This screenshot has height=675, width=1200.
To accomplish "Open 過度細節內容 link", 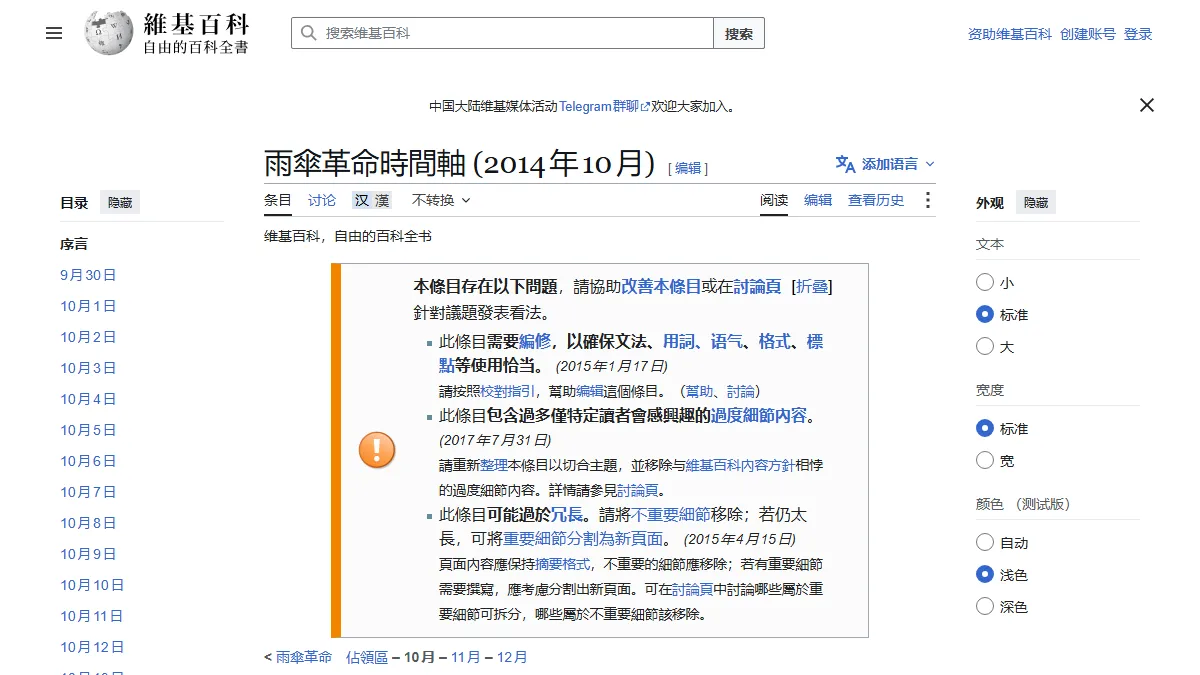I will (x=758, y=415).
